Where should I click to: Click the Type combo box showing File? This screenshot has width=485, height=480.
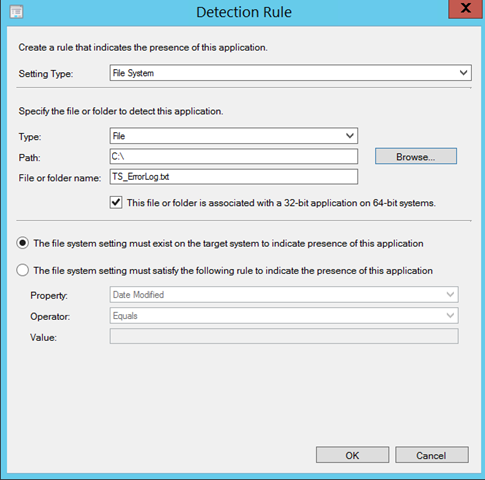click(x=234, y=136)
